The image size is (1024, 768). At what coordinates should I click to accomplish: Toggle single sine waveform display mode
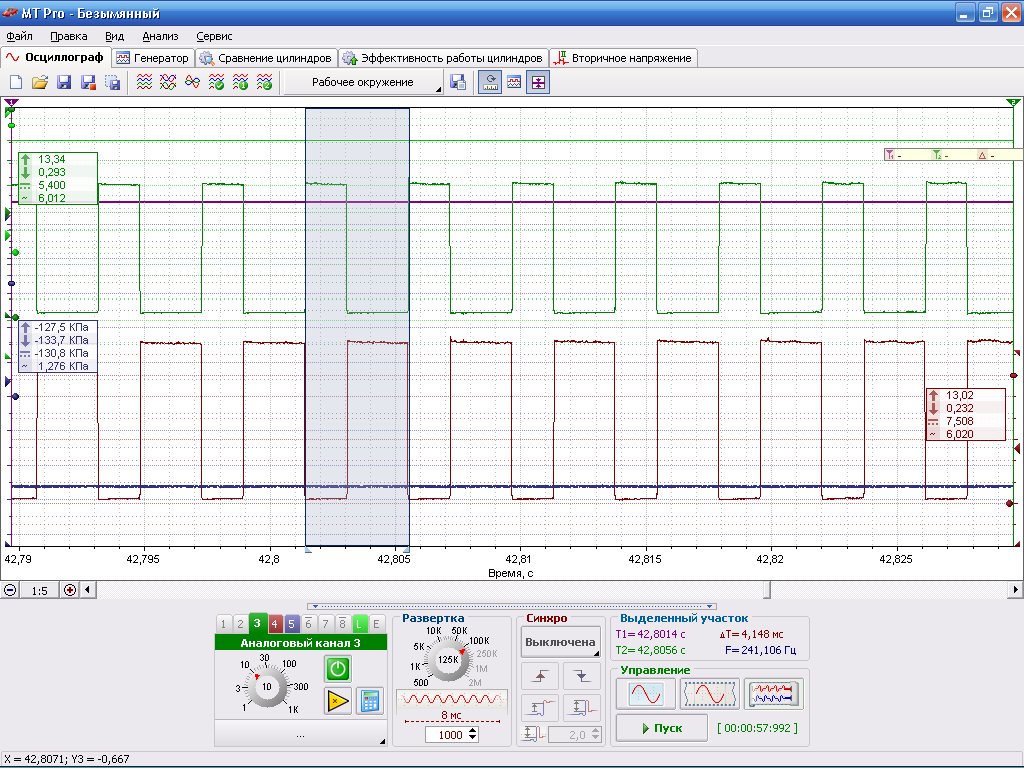click(x=646, y=694)
